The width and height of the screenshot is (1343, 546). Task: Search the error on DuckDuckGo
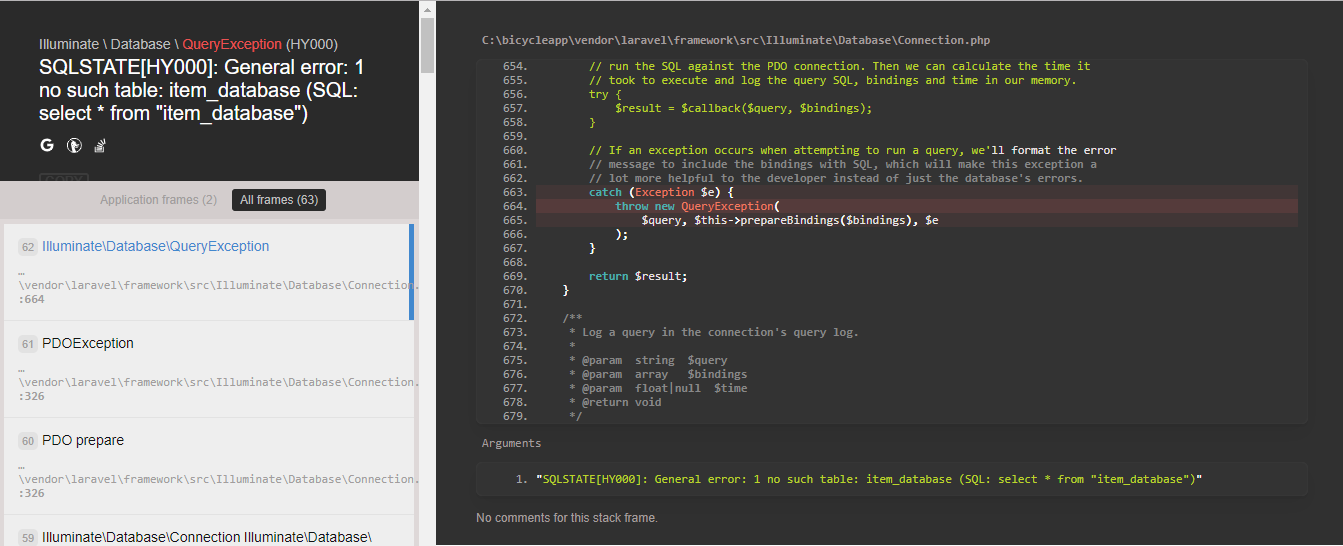pyautogui.click(x=73, y=146)
